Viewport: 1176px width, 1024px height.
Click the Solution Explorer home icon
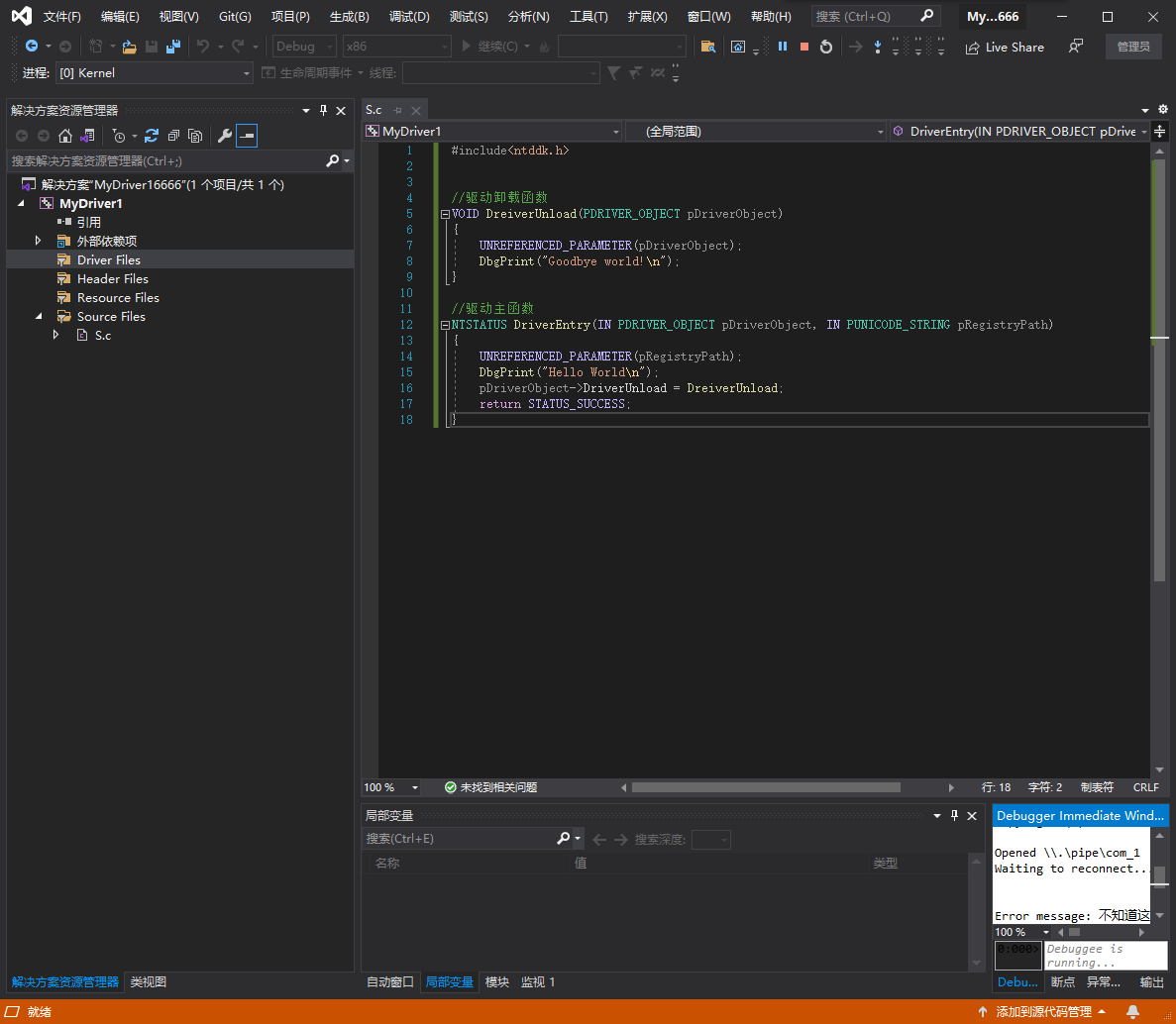pyautogui.click(x=65, y=136)
